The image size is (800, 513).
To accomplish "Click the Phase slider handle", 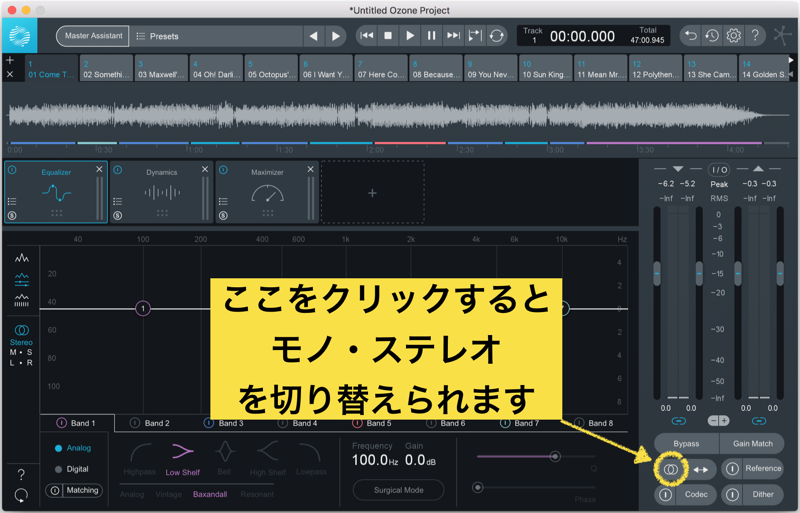I will tap(478, 487).
